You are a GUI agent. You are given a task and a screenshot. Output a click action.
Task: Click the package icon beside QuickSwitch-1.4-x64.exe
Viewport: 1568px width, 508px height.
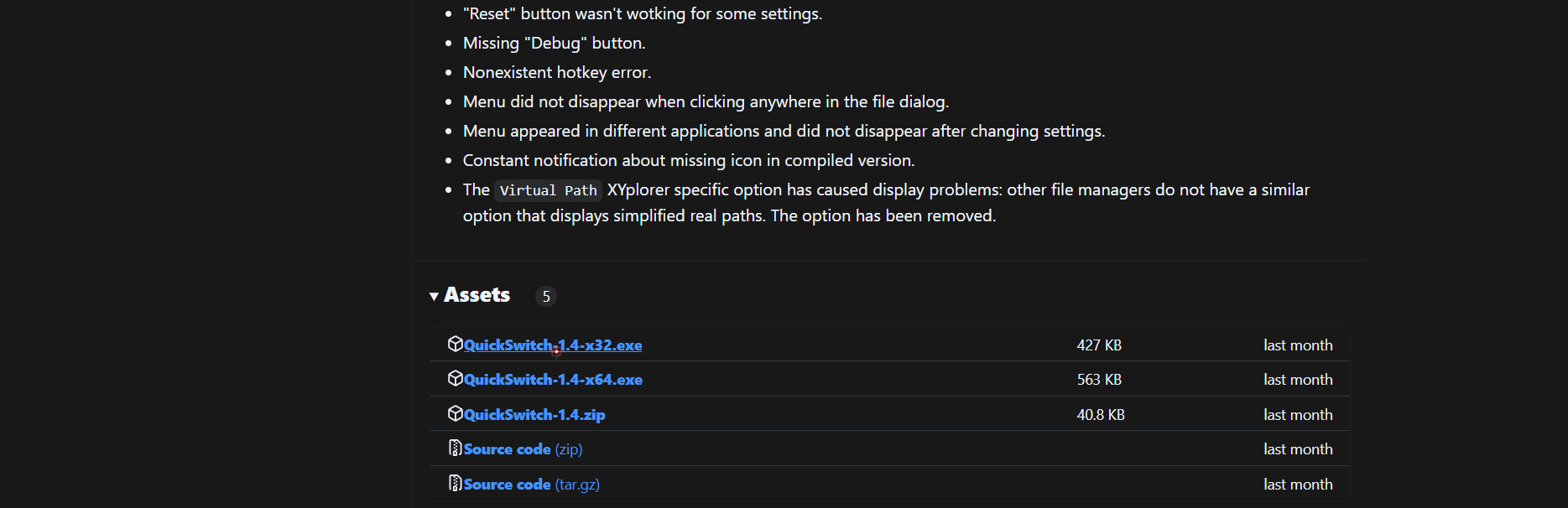coord(455,378)
